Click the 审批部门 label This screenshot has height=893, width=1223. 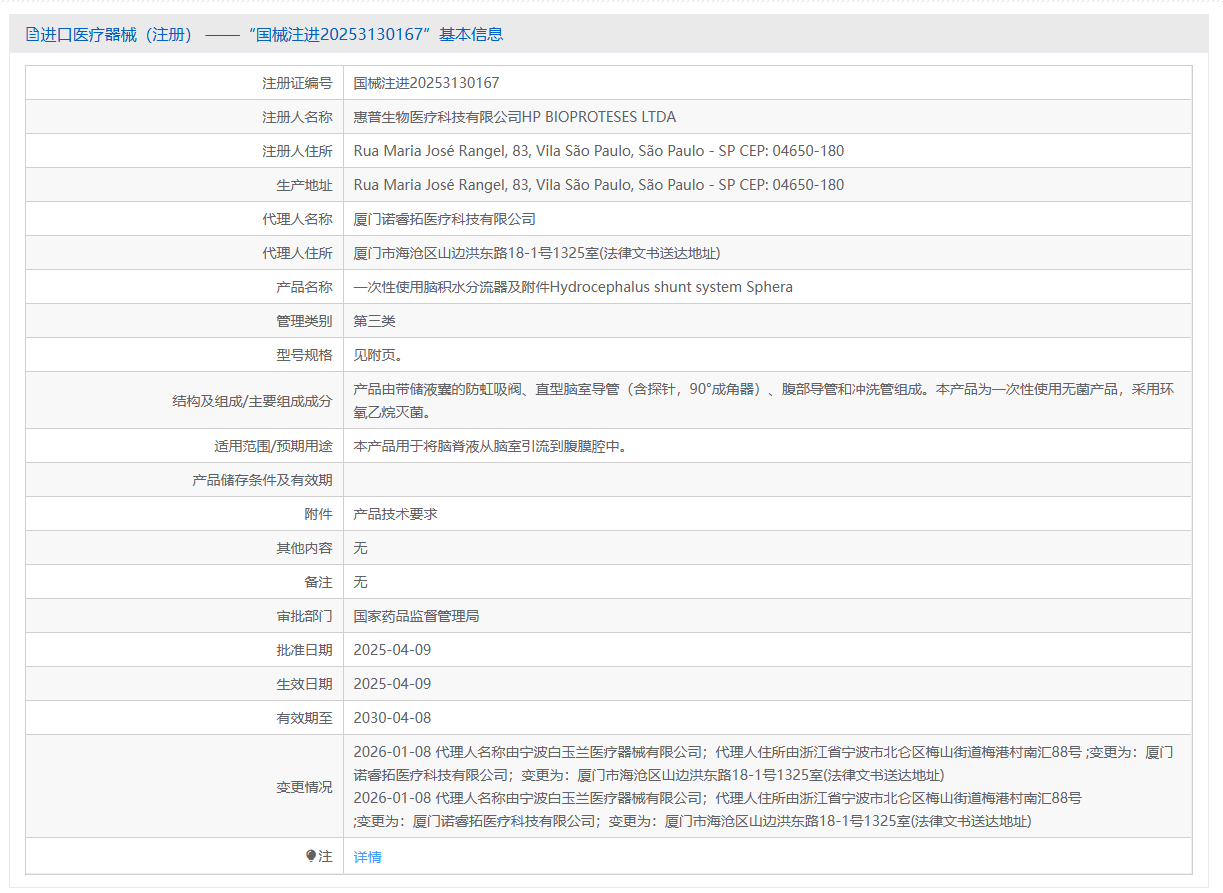point(305,616)
